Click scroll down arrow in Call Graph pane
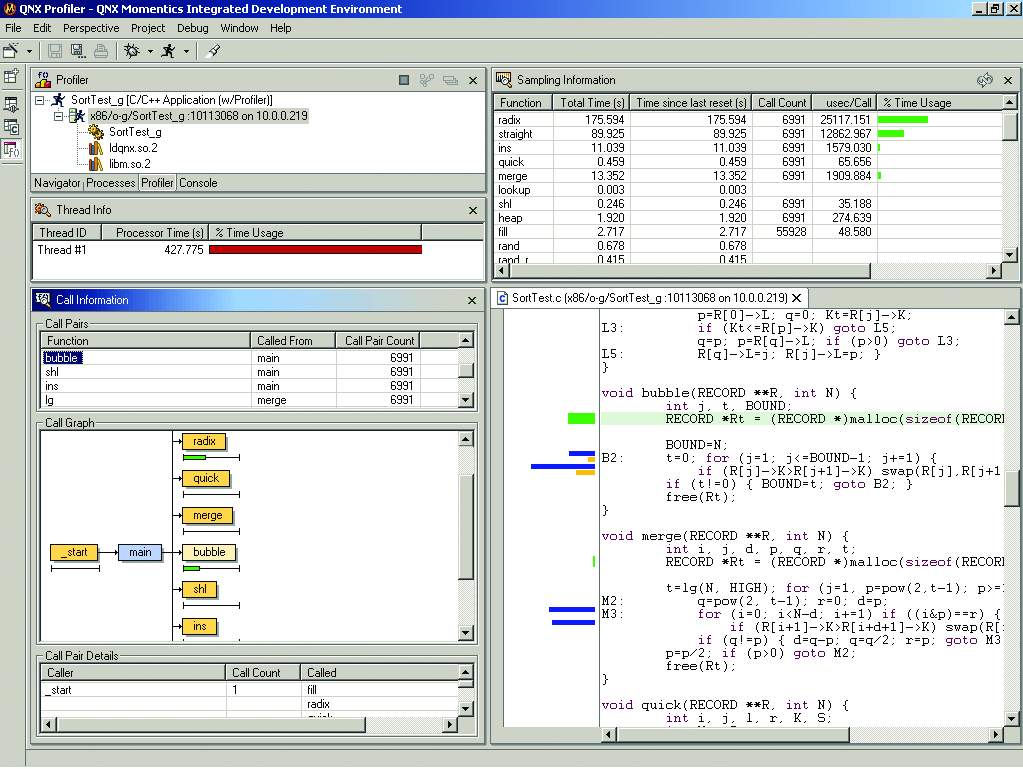1023x769 pixels. 466,632
